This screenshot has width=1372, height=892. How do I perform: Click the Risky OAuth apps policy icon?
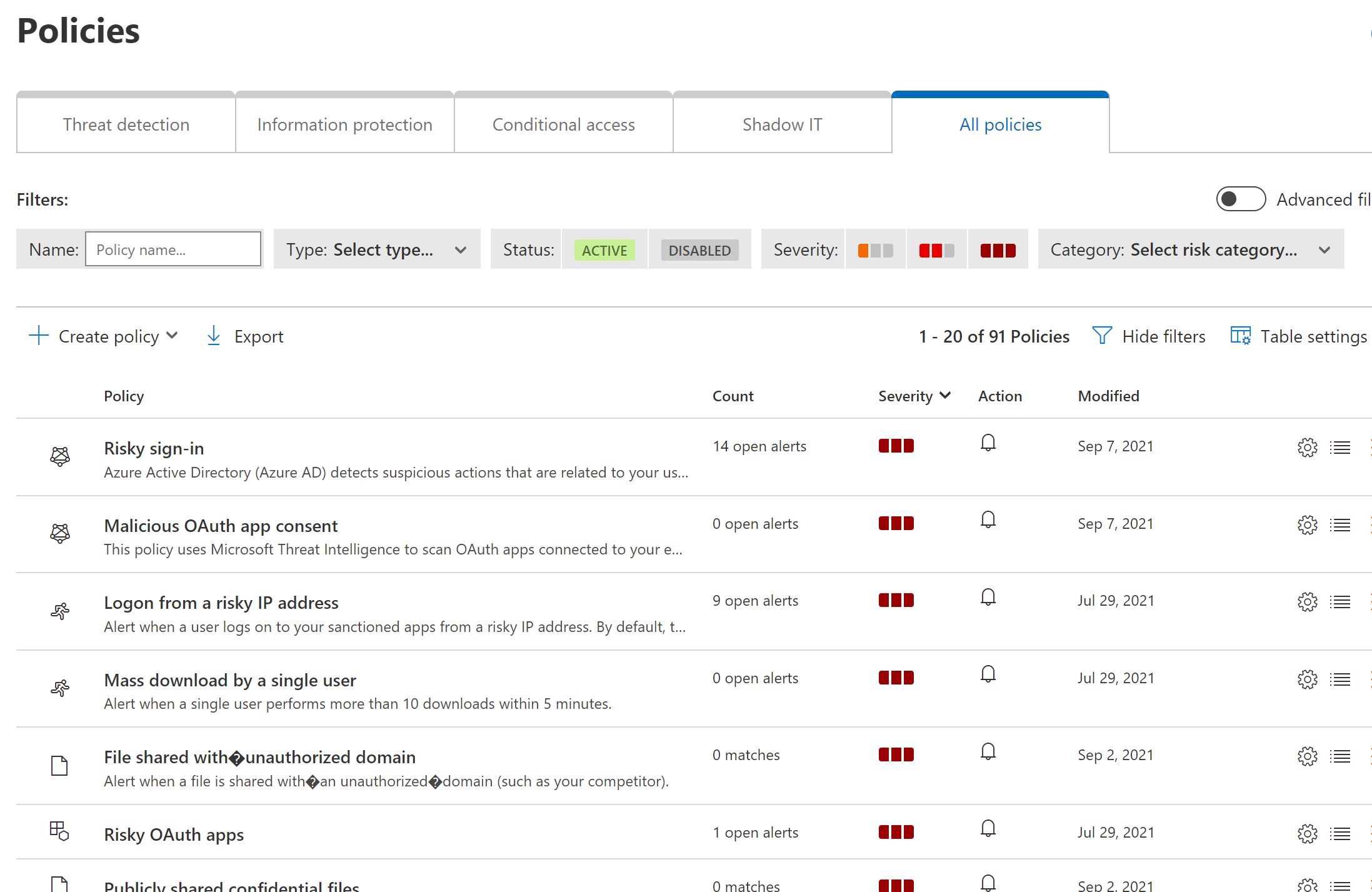pyautogui.click(x=59, y=831)
